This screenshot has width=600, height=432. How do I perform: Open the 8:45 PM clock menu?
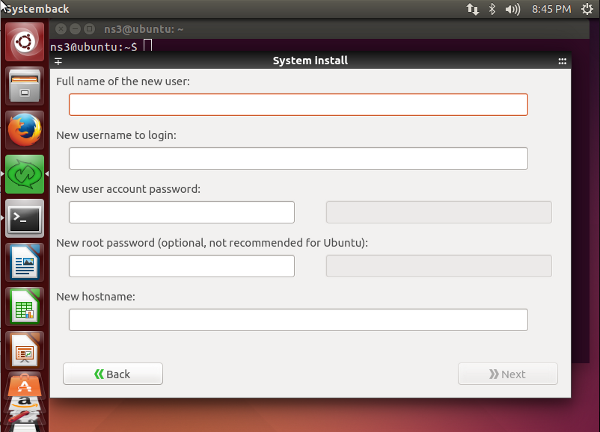pos(551,9)
